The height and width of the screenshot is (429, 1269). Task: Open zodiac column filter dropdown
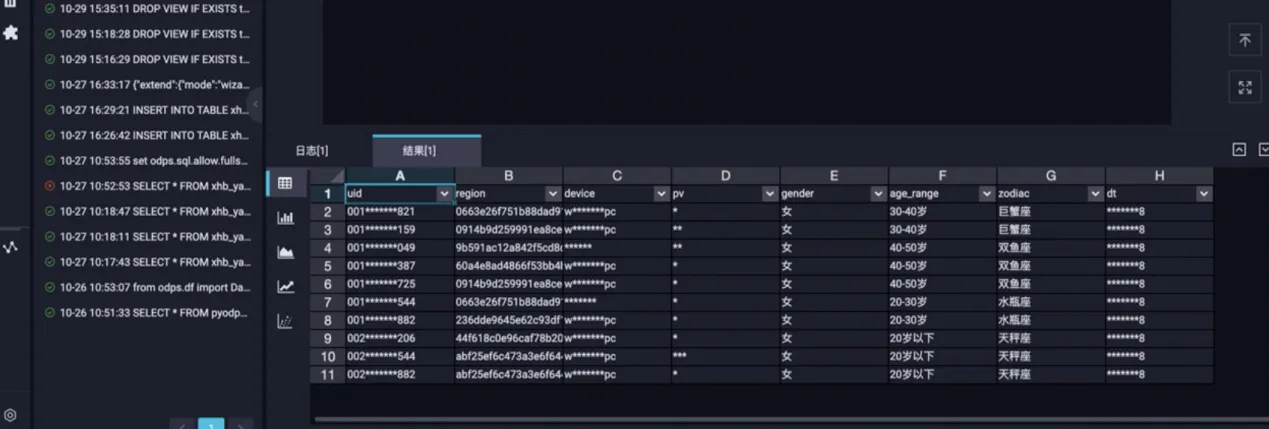tap(1095, 194)
